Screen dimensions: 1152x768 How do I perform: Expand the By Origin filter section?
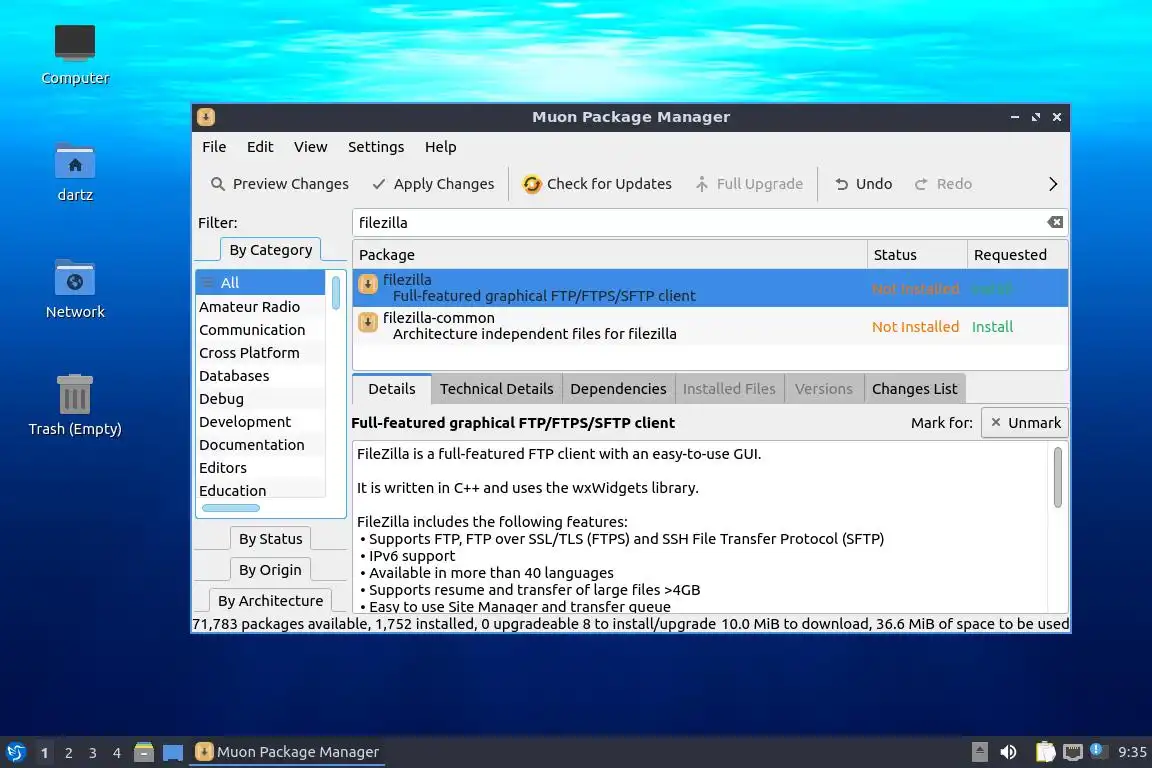[270, 570]
